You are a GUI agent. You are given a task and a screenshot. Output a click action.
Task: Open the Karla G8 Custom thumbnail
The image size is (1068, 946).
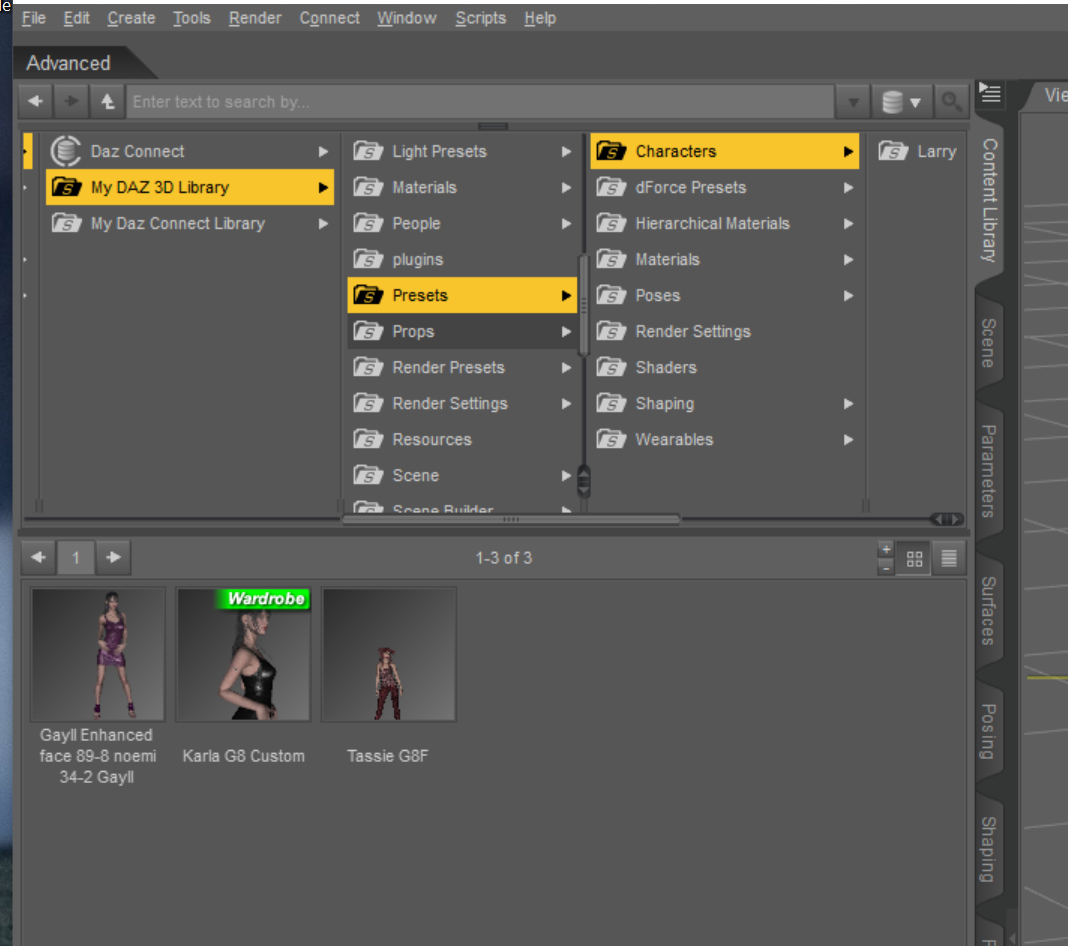click(x=243, y=655)
